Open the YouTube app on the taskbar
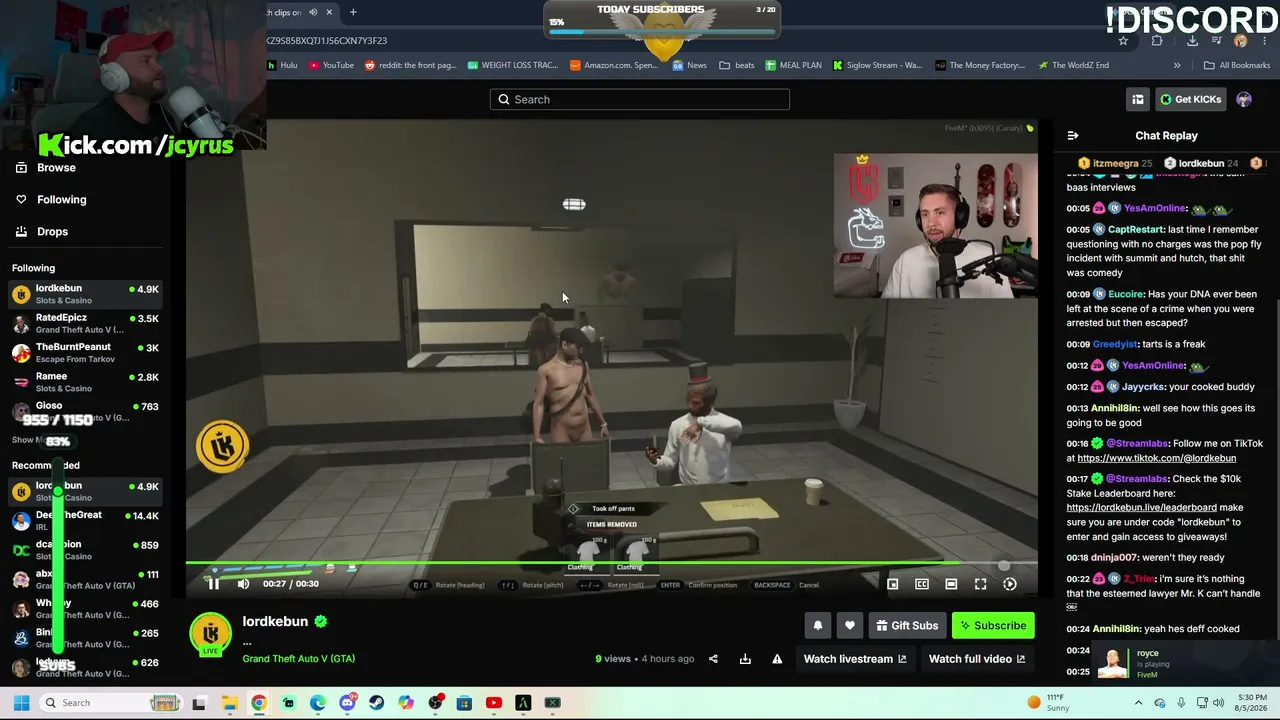Image resolution: width=1280 pixels, height=720 pixels. click(493, 703)
